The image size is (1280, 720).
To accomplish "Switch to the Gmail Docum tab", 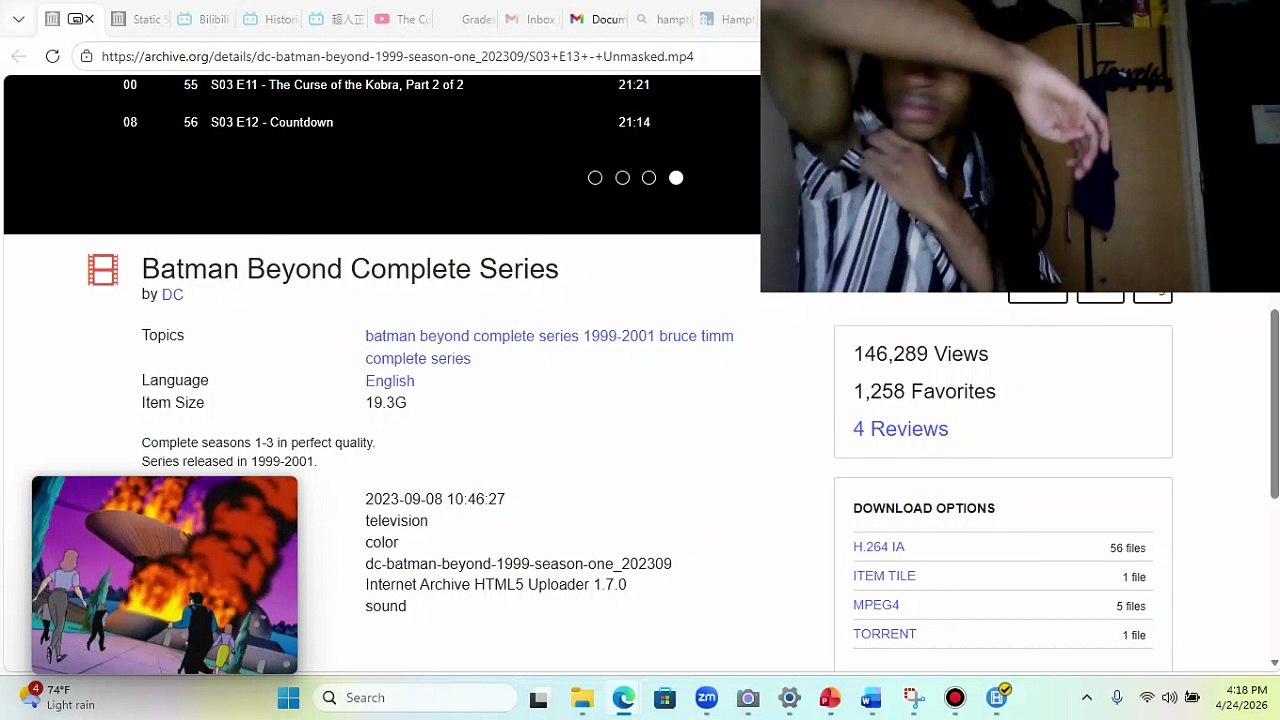I will pos(597,19).
